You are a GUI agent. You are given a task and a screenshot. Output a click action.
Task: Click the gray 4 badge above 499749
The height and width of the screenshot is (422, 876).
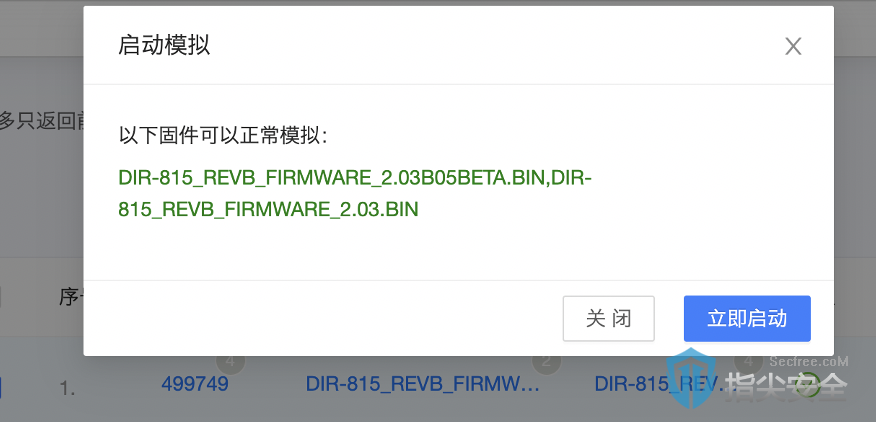(230, 362)
